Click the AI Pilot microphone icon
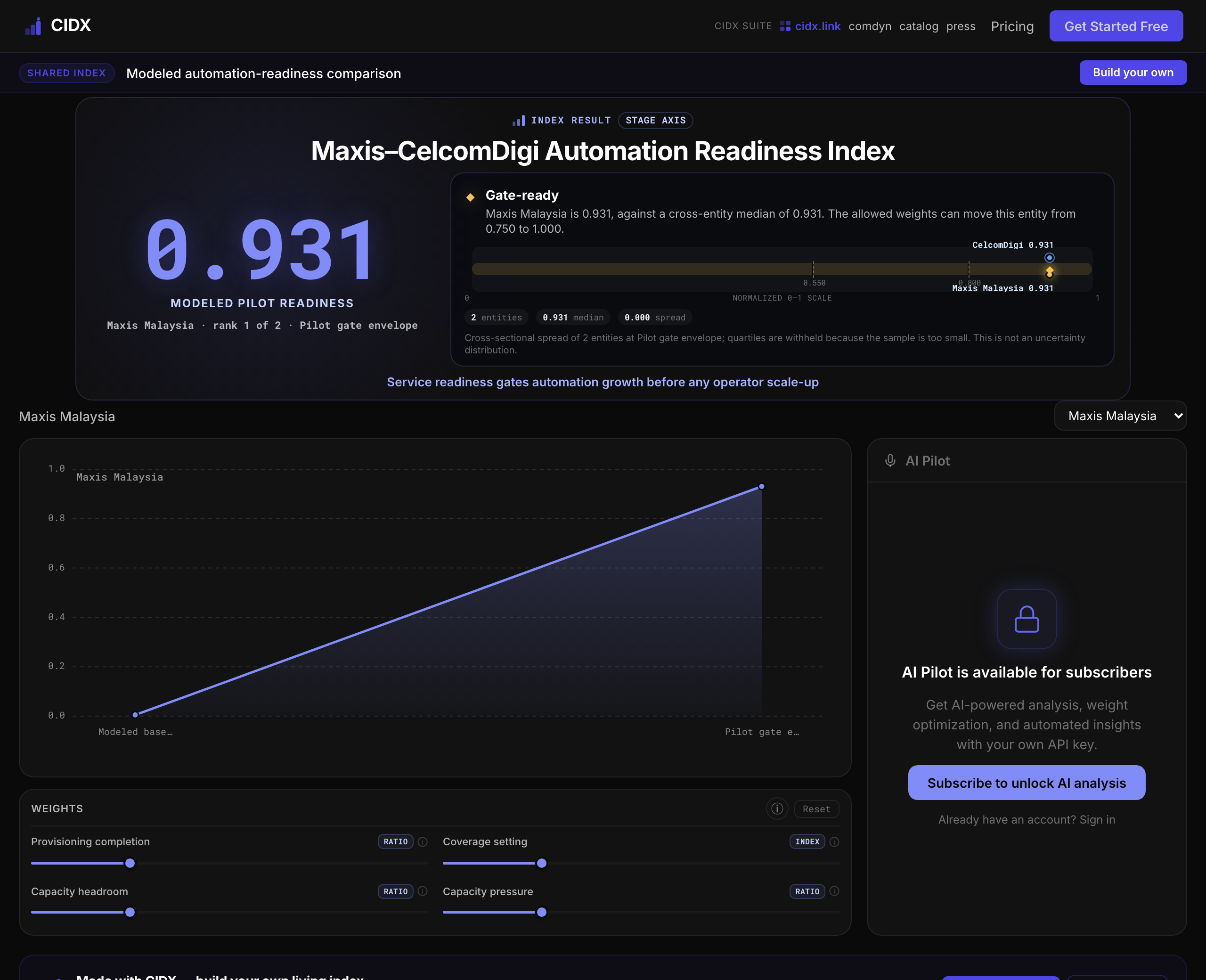Image resolution: width=1206 pixels, height=980 pixels. [x=890, y=461]
